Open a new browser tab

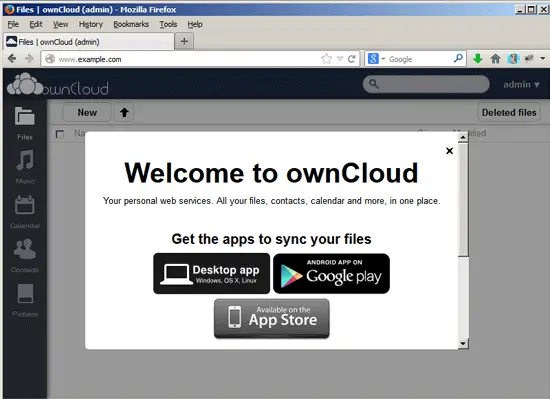pos(184,41)
